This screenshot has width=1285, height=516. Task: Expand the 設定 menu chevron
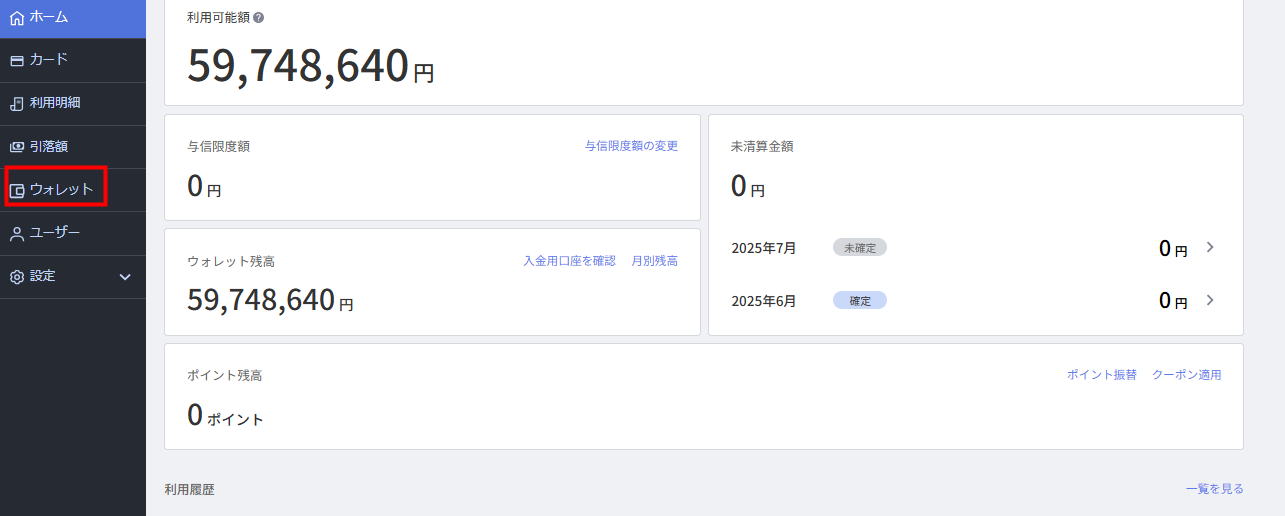(x=125, y=277)
